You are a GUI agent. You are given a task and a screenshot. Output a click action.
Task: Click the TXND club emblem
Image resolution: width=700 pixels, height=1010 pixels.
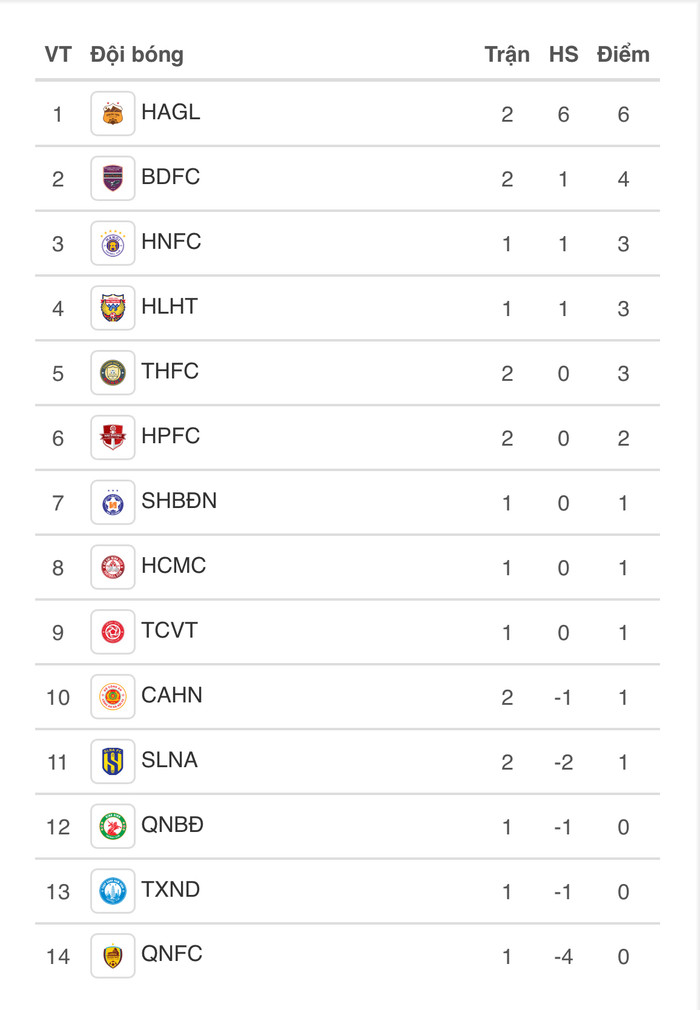113,891
